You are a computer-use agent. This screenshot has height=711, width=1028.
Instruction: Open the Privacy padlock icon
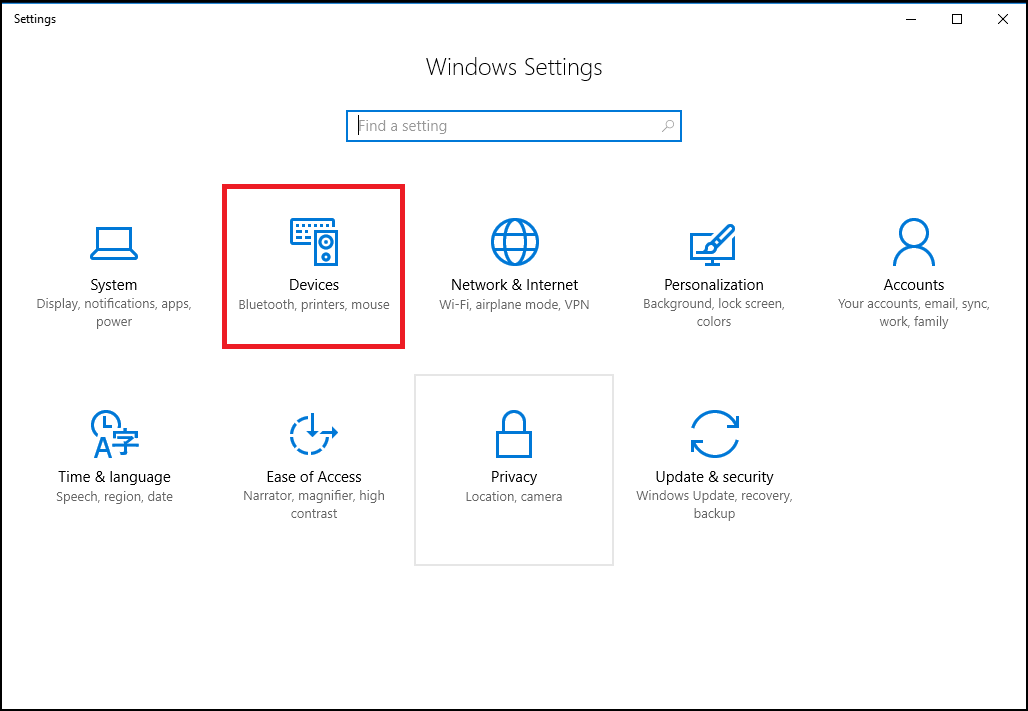pyautogui.click(x=514, y=434)
